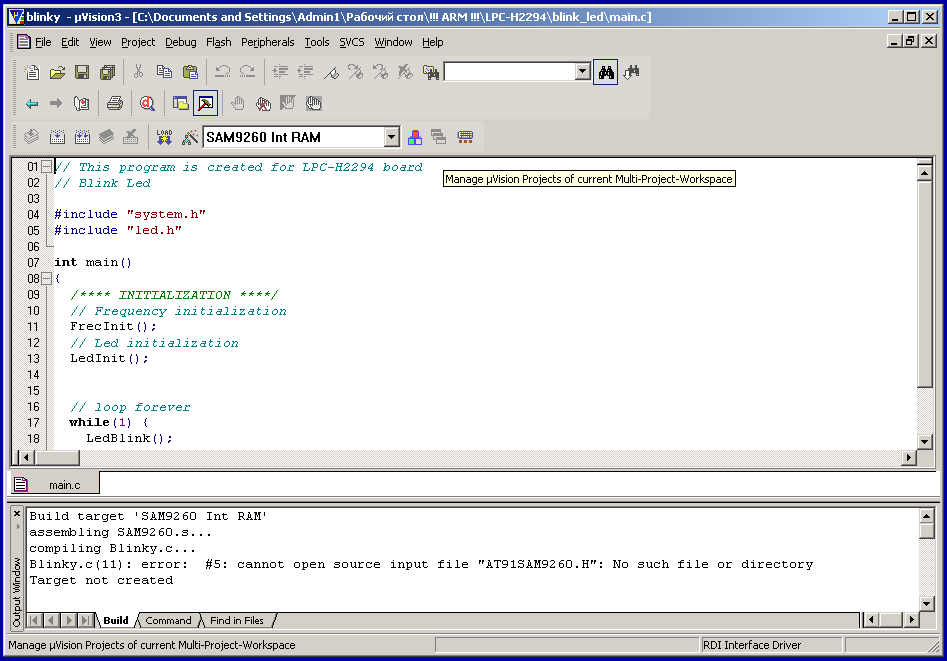Open the Flash menu
The height and width of the screenshot is (661, 947).
(218, 42)
